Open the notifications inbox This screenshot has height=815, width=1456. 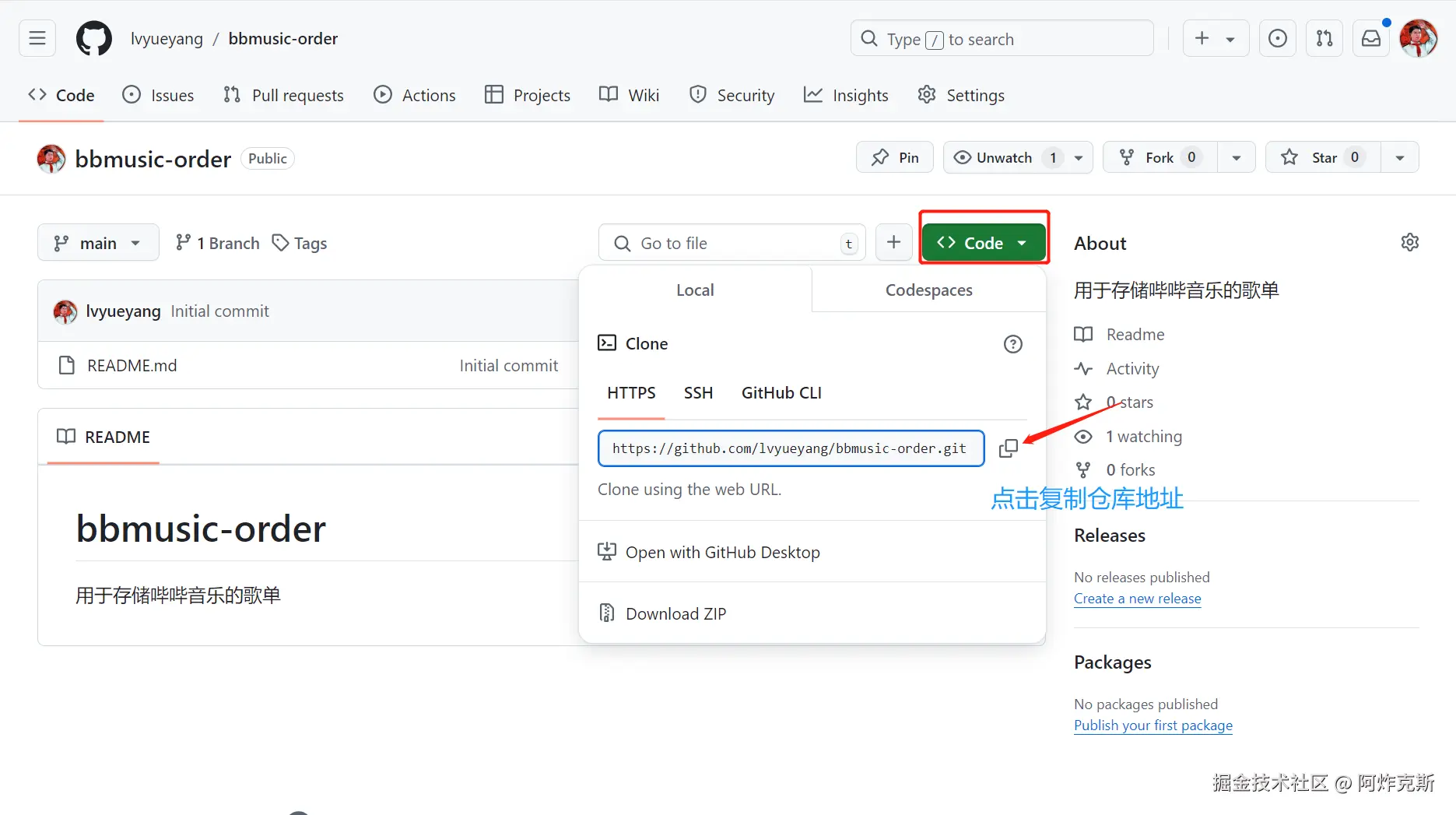pos(1371,38)
